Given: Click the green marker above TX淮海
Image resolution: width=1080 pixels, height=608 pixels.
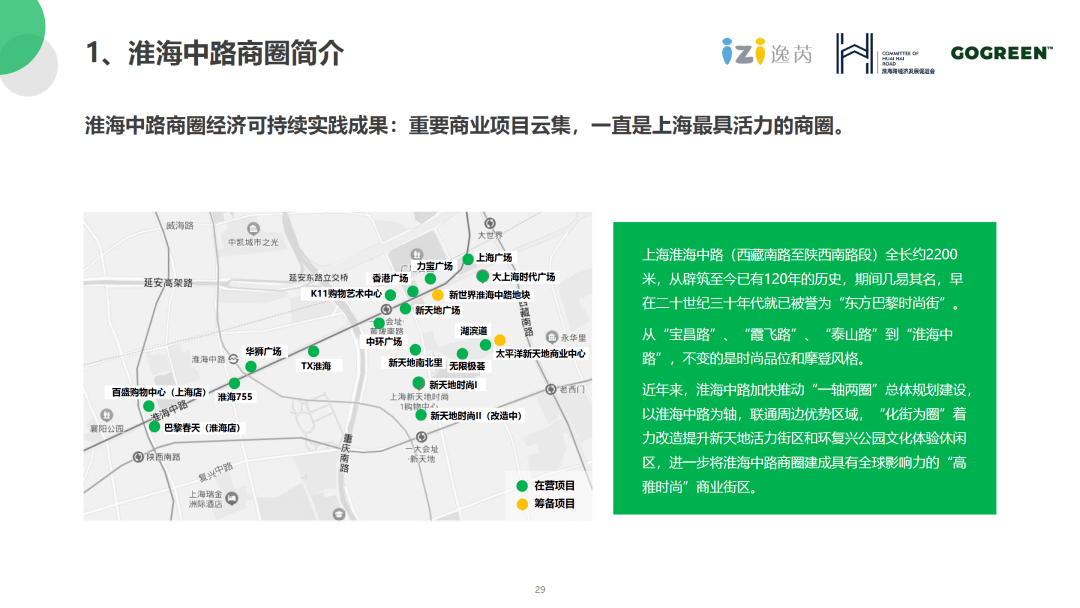Looking at the screenshot, I should point(313,351).
